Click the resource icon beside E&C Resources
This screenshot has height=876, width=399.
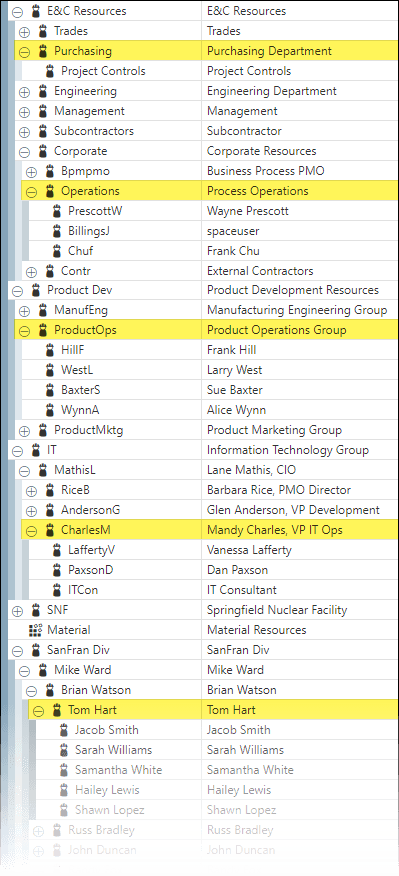[36, 10]
